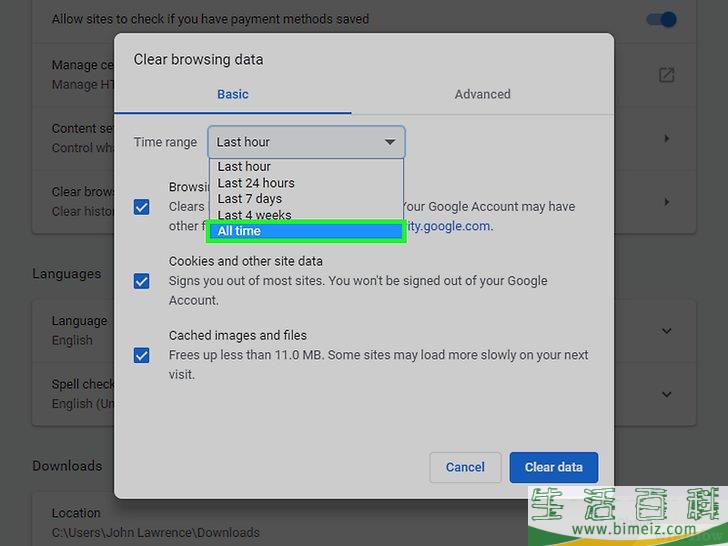The width and height of the screenshot is (728, 546).
Task: Uncheck Cached images and files checkbox
Action: pyautogui.click(x=142, y=356)
